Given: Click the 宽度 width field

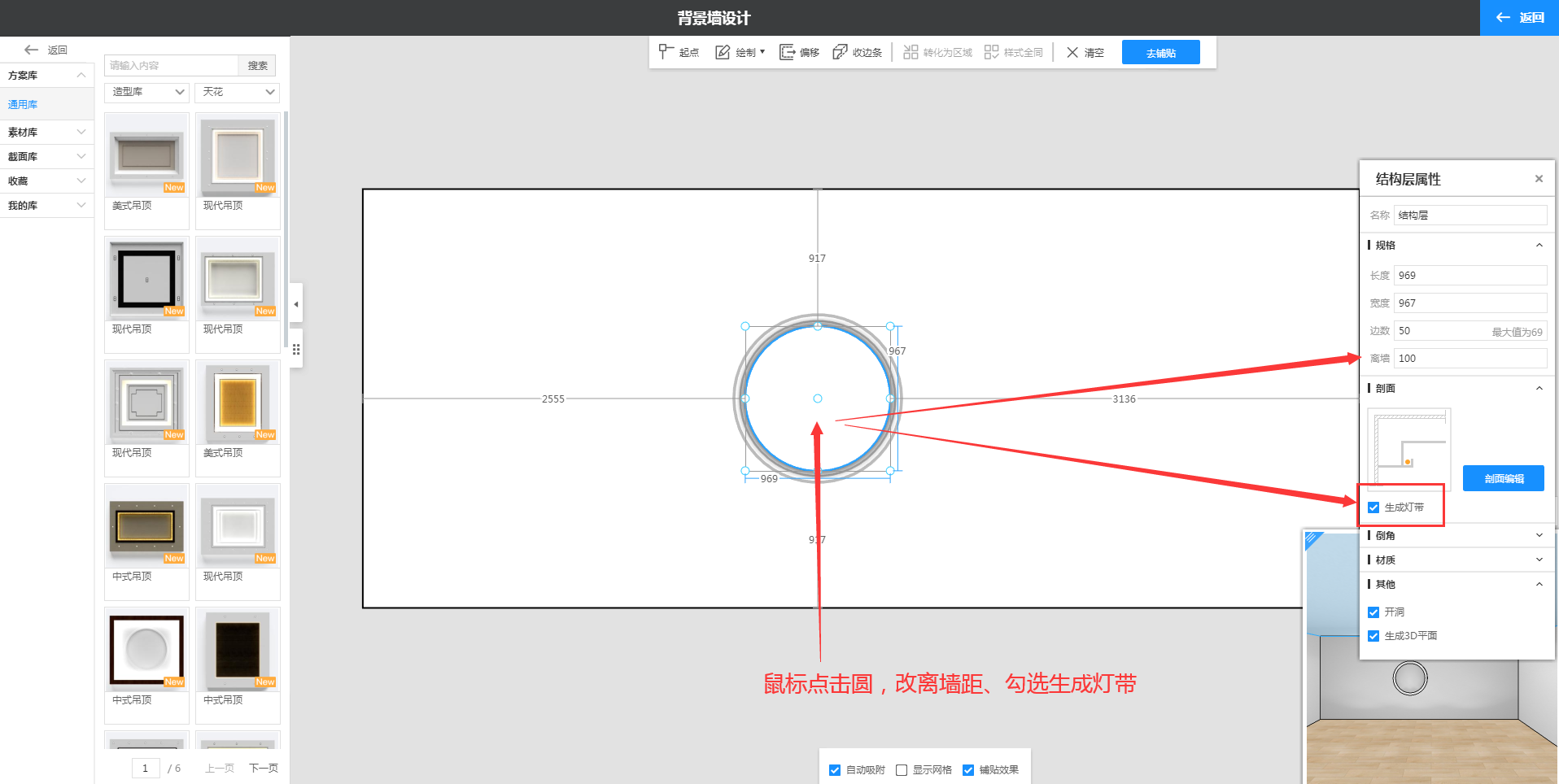Looking at the screenshot, I should 1470,303.
